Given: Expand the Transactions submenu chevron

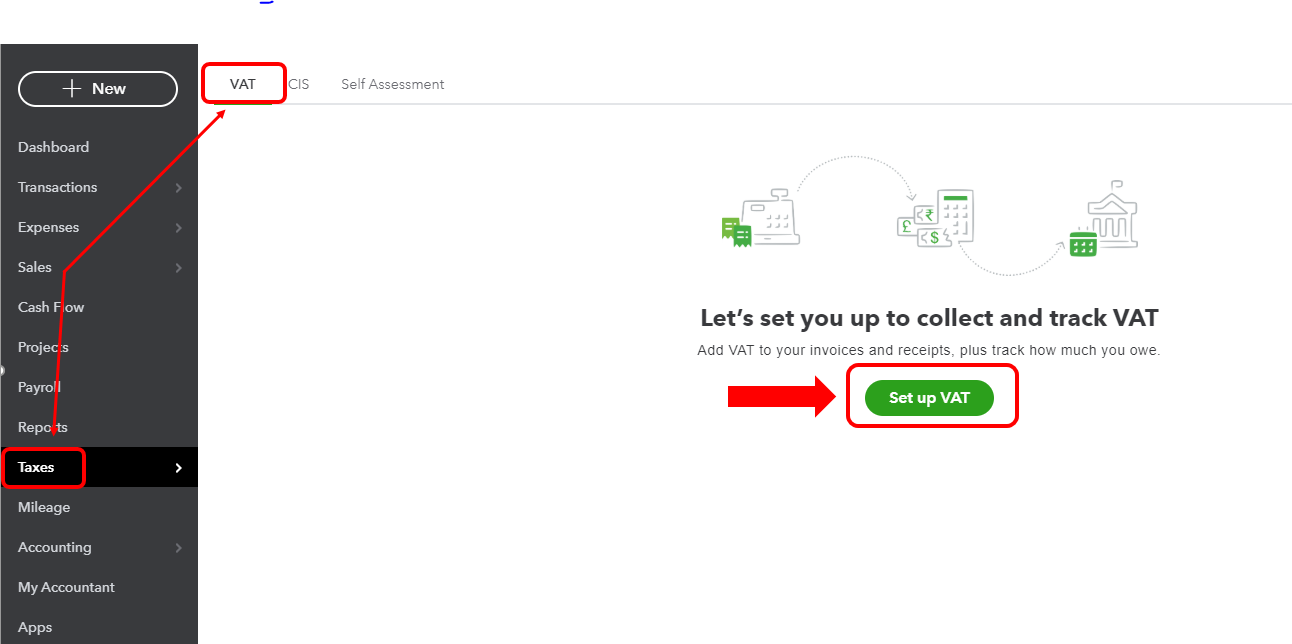Looking at the screenshot, I should click(x=179, y=188).
